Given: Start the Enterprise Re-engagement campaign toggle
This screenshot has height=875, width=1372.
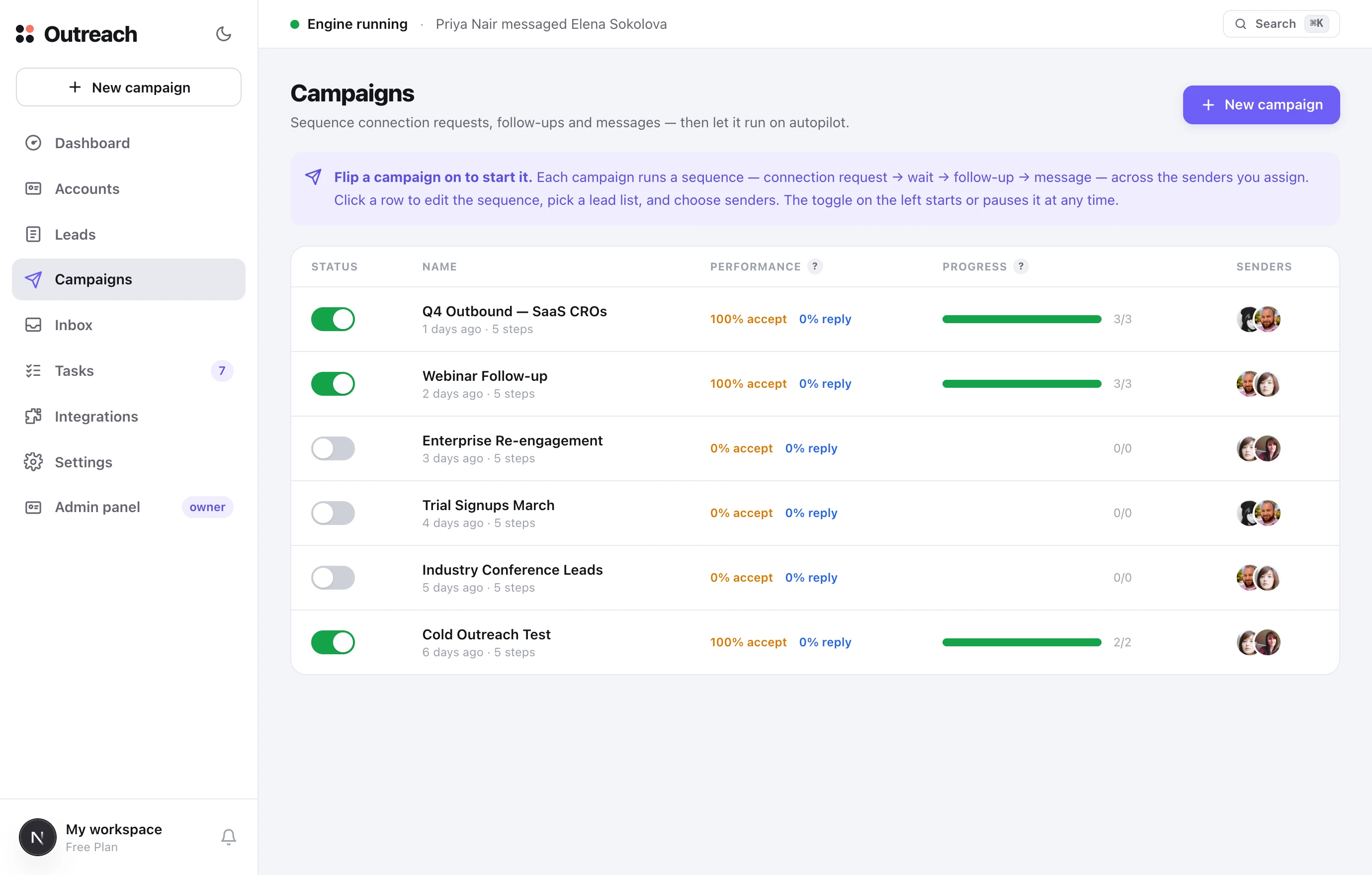Looking at the screenshot, I should coord(333,448).
